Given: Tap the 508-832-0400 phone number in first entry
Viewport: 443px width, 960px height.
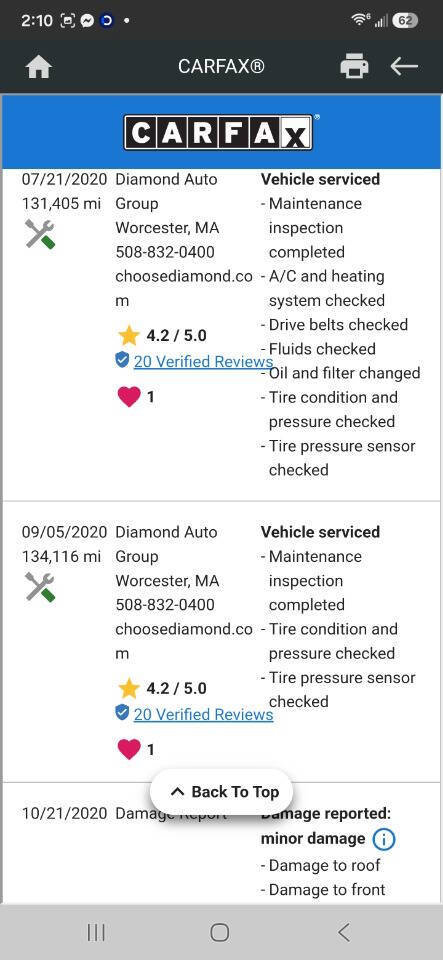Looking at the screenshot, I should pyautogui.click(x=165, y=252).
